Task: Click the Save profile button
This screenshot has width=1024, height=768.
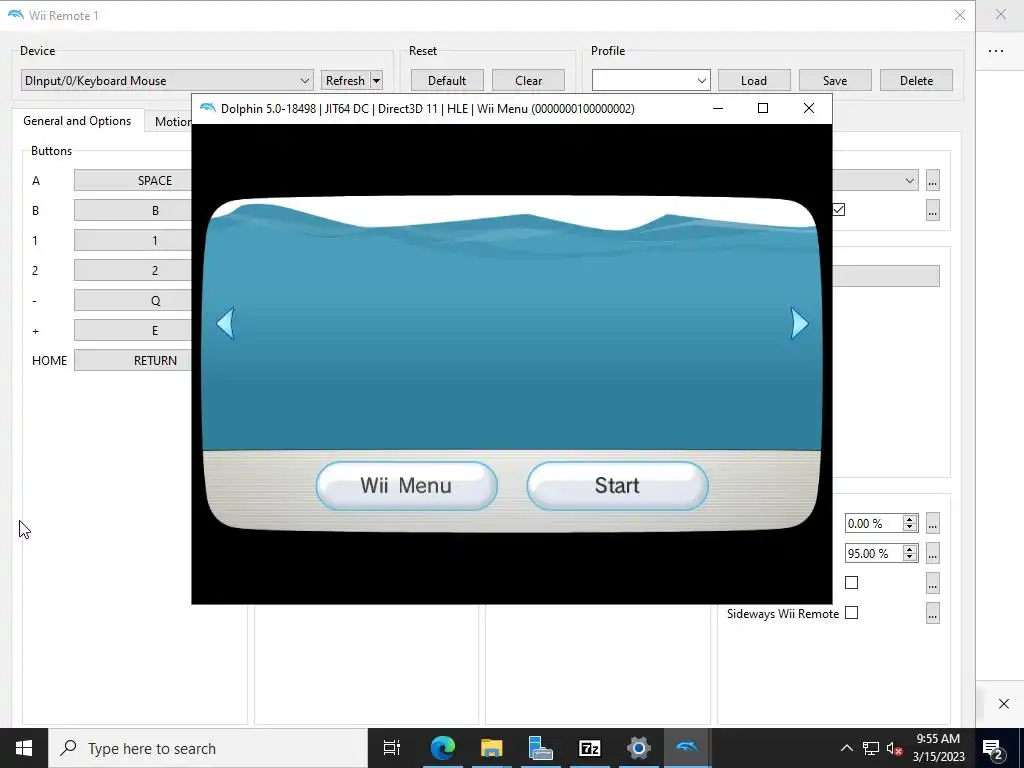Action: 835,81
